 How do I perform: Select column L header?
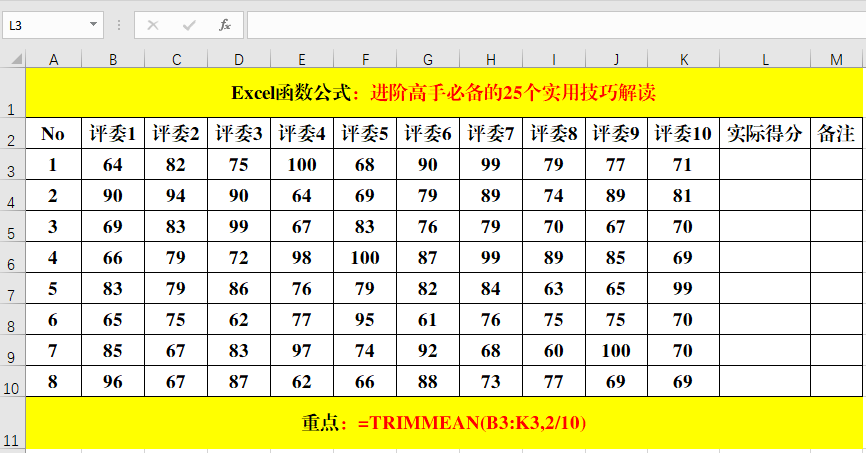(765, 59)
